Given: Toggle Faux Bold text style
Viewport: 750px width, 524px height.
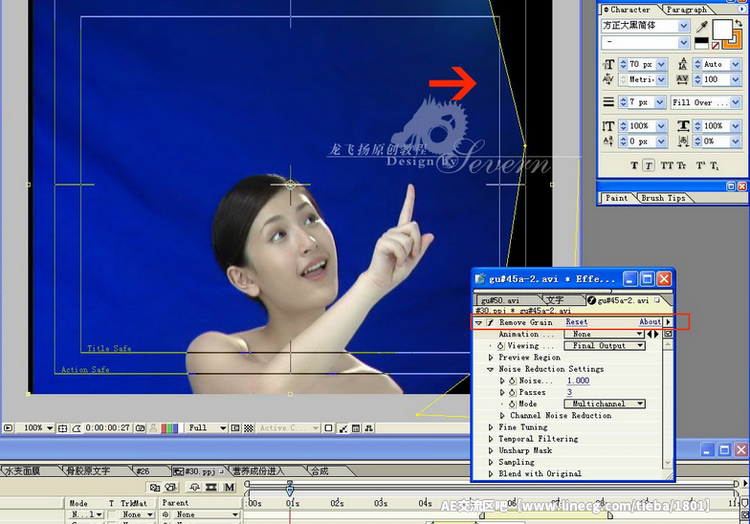Looking at the screenshot, I should (x=634, y=165).
